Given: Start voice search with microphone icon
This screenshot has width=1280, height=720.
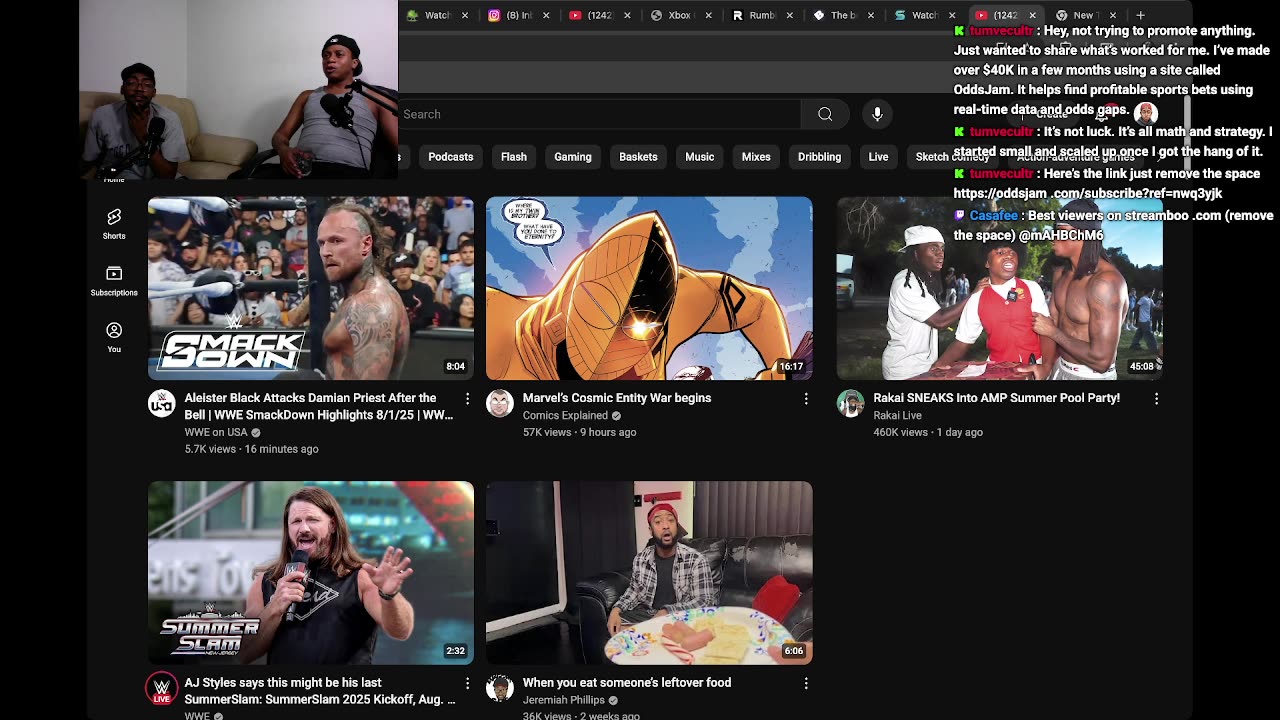Looking at the screenshot, I should (877, 114).
